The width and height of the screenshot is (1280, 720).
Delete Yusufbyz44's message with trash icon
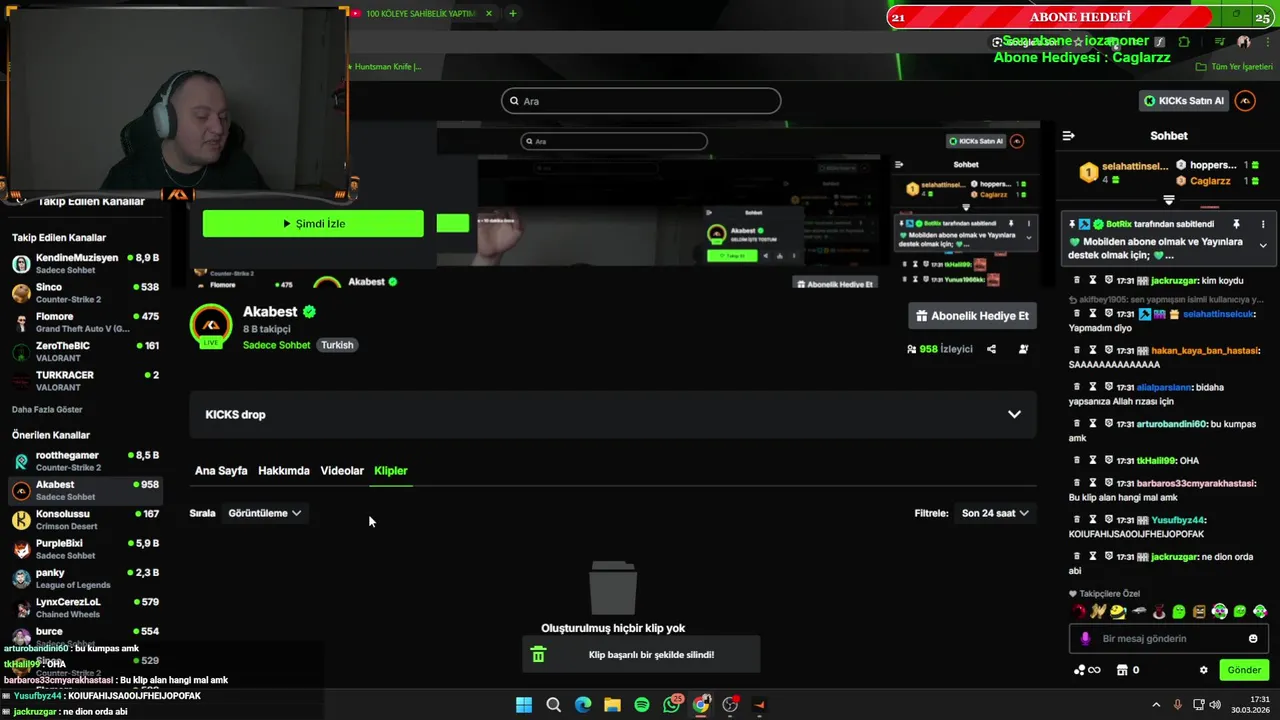click(1077, 520)
